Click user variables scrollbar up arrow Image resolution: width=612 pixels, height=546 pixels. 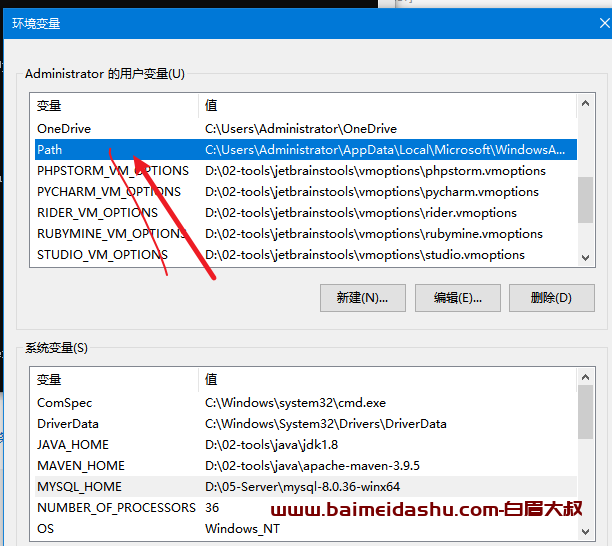pyautogui.click(x=585, y=103)
